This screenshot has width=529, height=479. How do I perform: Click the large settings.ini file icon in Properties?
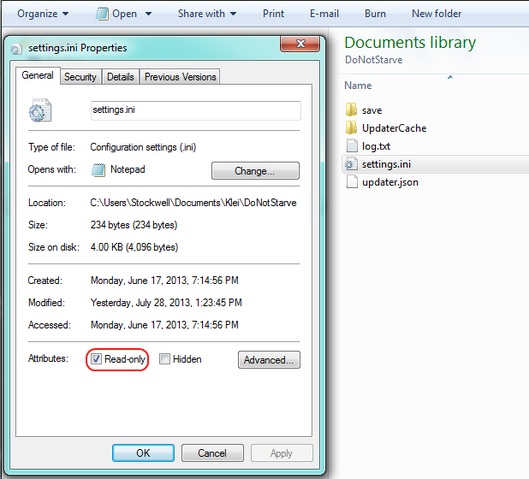[x=40, y=110]
